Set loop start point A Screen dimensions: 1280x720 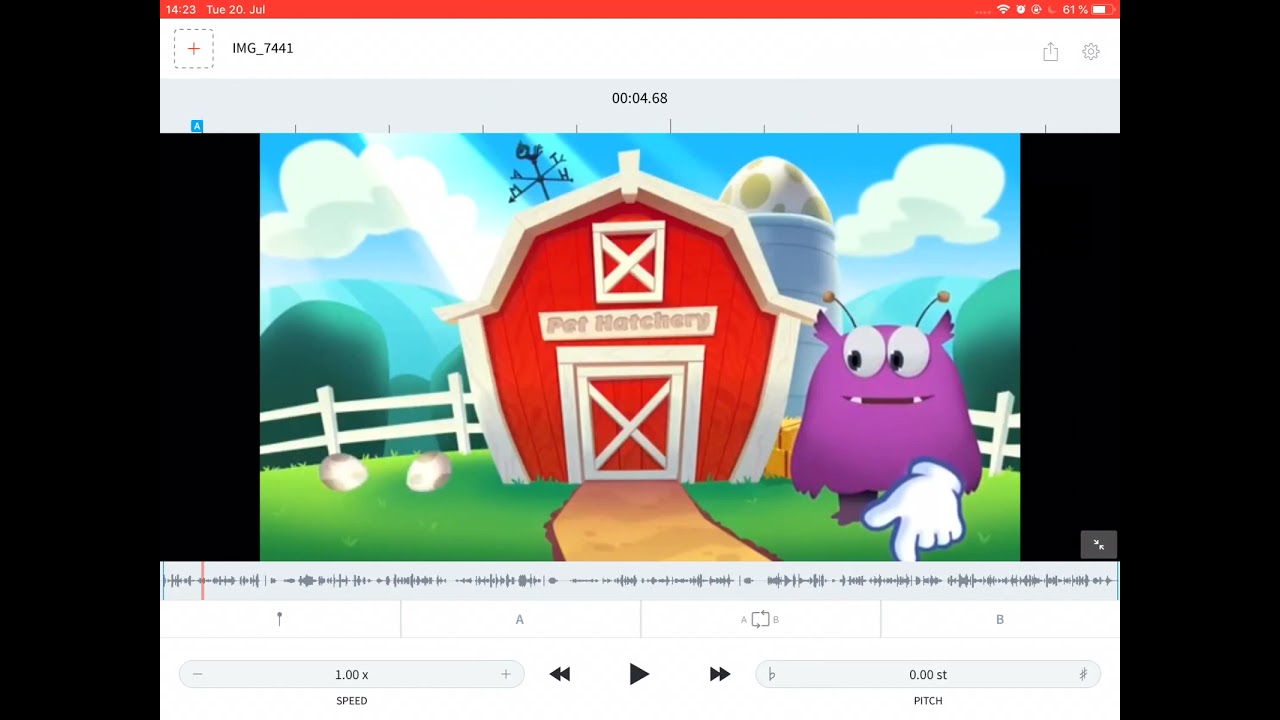click(520, 619)
